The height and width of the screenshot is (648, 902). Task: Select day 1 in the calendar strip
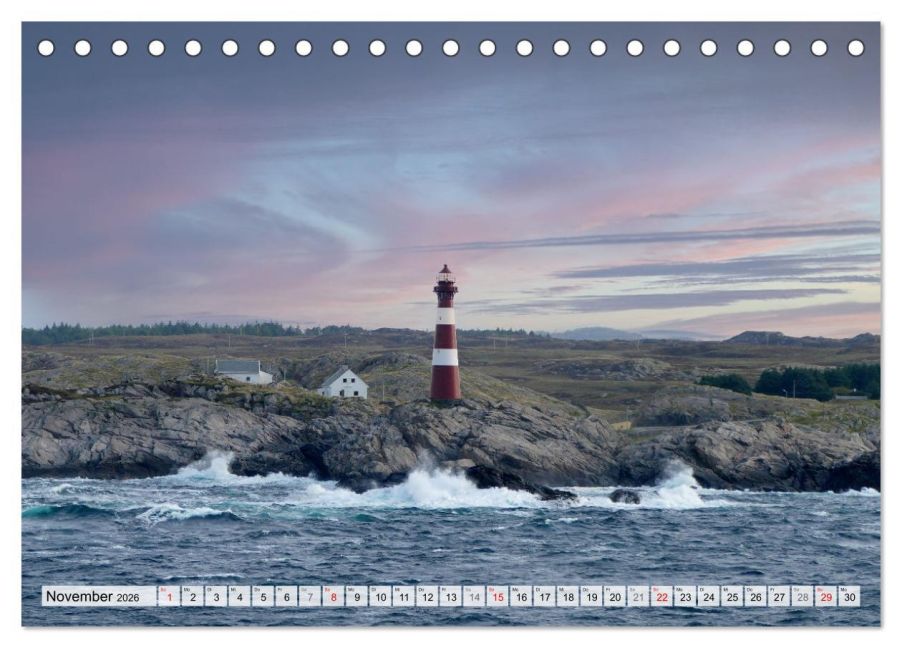coord(169,596)
